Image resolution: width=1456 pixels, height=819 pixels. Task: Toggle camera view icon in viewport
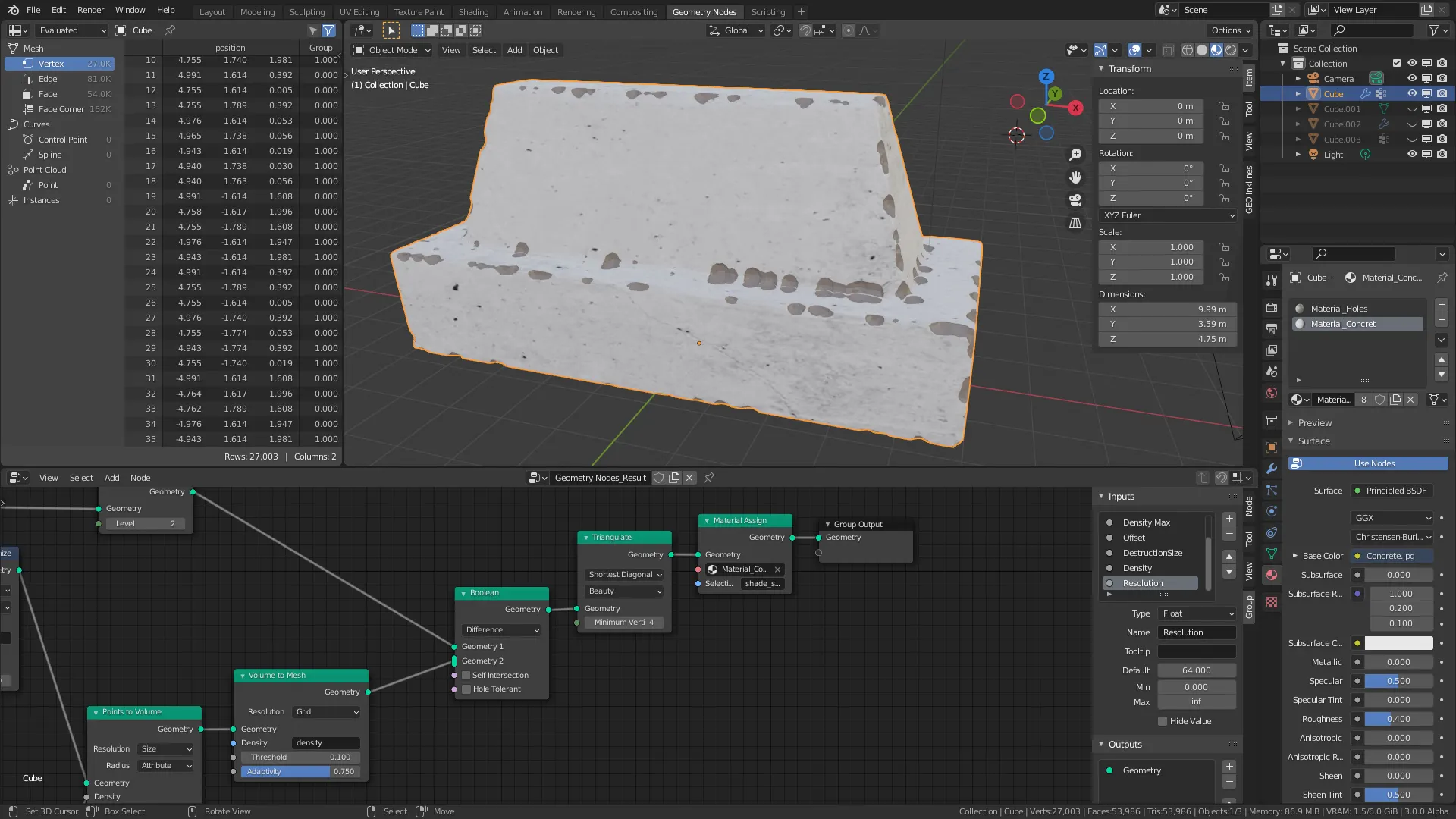pos(1075,200)
